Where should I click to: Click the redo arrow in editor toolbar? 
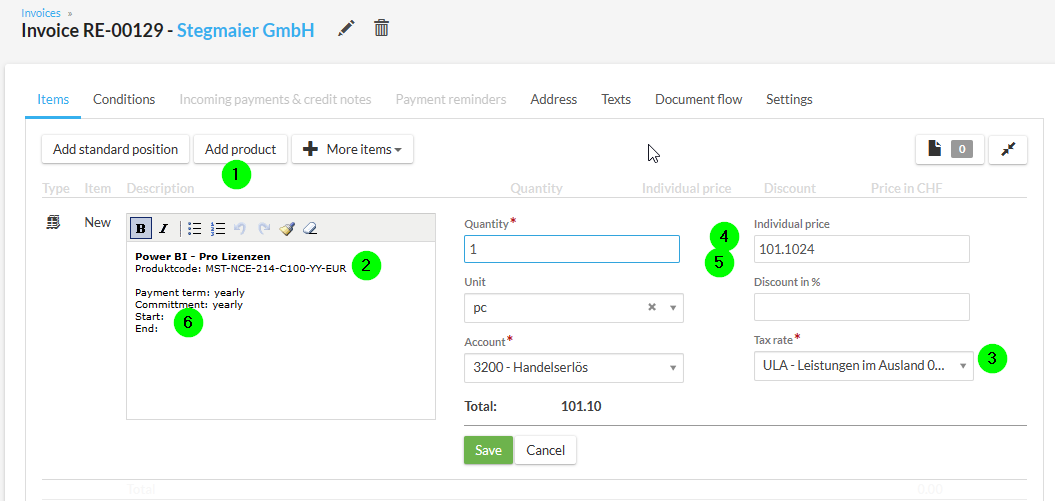pos(264,229)
